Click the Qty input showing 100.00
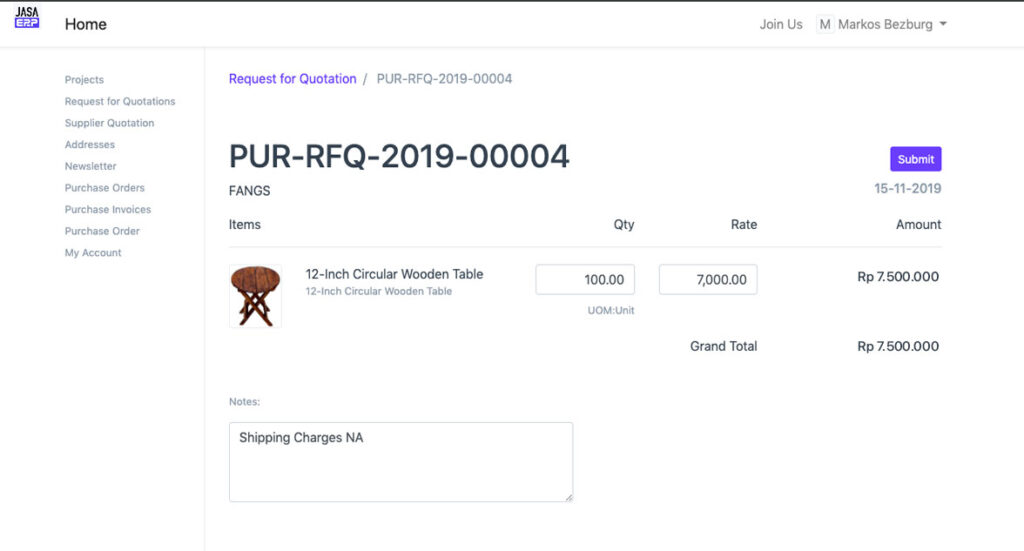This screenshot has height=551, width=1024. click(x=585, y=280)
